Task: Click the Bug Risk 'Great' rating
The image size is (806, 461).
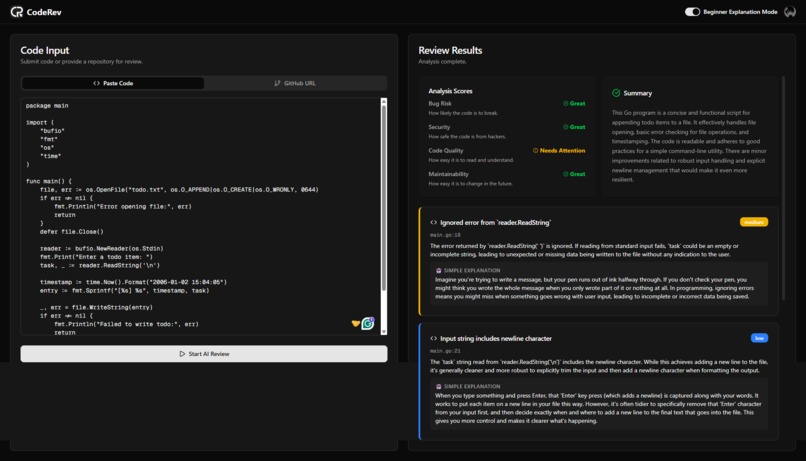Action: click(574, 103)
